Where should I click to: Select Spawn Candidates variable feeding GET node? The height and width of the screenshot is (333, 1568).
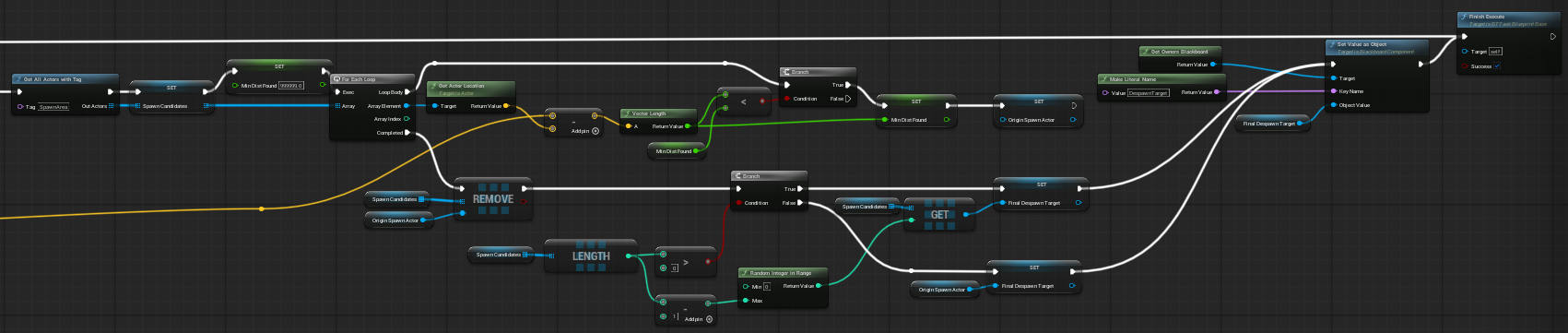867,207
